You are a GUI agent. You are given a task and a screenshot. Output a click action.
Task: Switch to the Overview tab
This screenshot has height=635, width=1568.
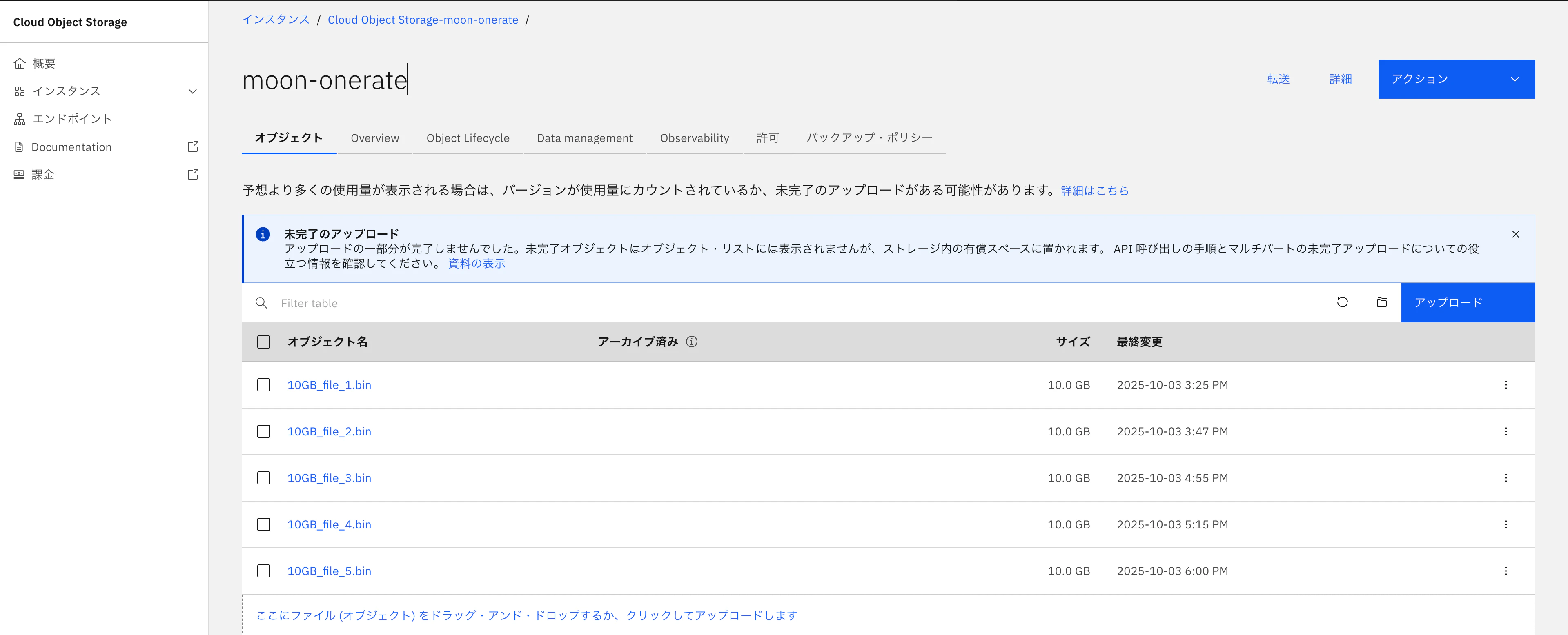[x=375, y=138]
